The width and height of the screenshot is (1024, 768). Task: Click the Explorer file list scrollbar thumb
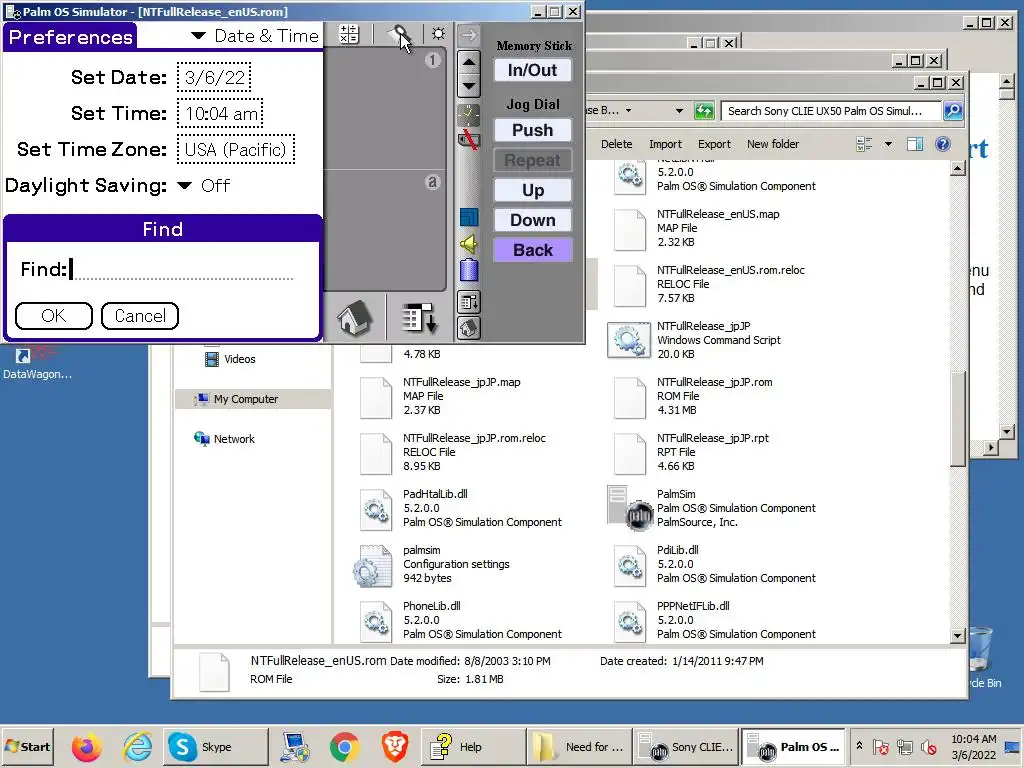click(x=957, y=419)
